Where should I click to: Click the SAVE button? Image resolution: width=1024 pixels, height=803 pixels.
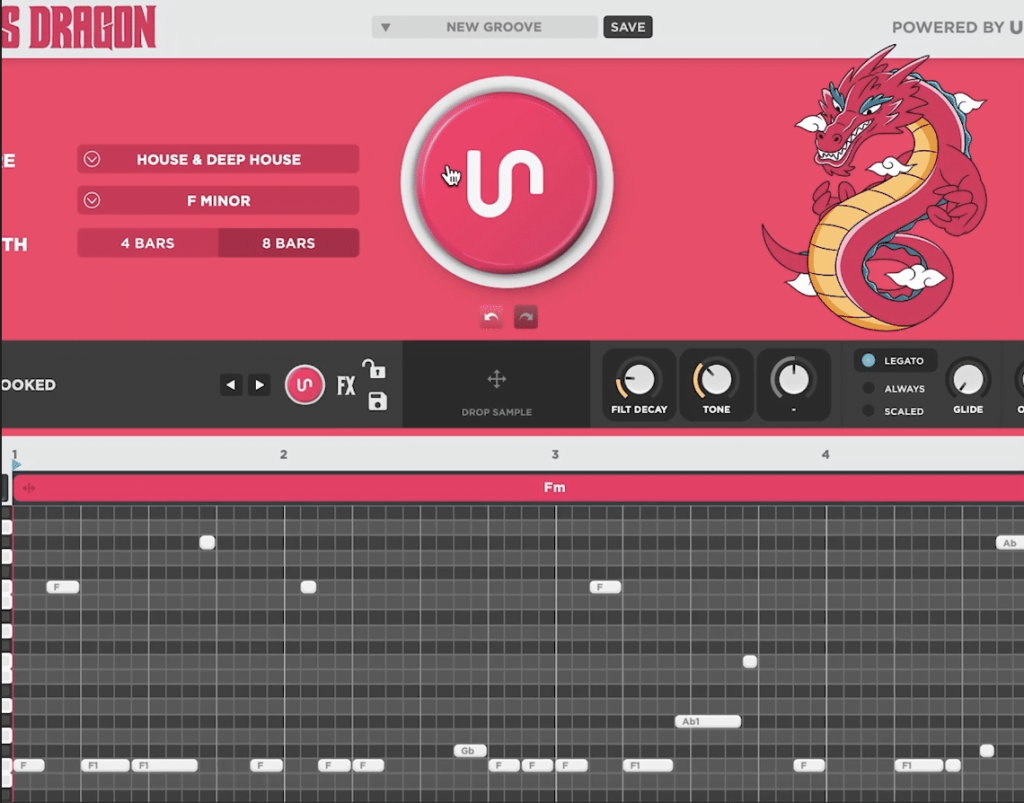click(x=627, y=27)
